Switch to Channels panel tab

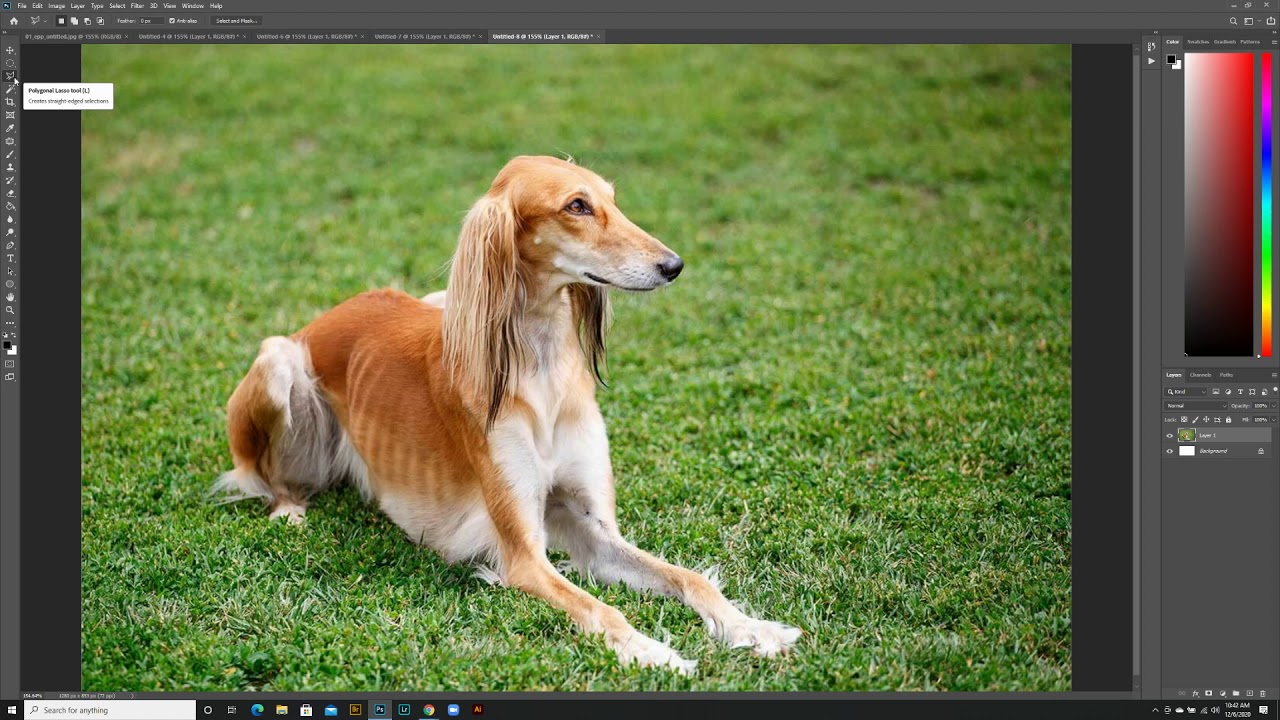click(x=1200, y=375)
